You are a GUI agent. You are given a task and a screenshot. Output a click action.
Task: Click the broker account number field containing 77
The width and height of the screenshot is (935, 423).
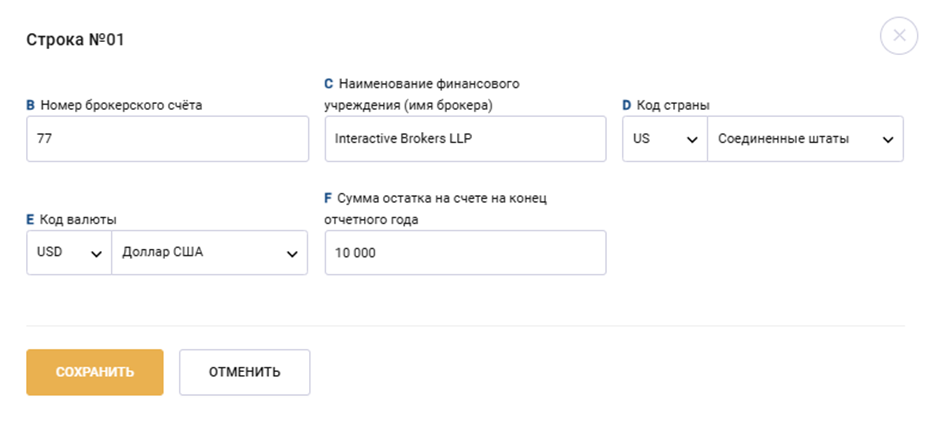(x=167, y=139)
